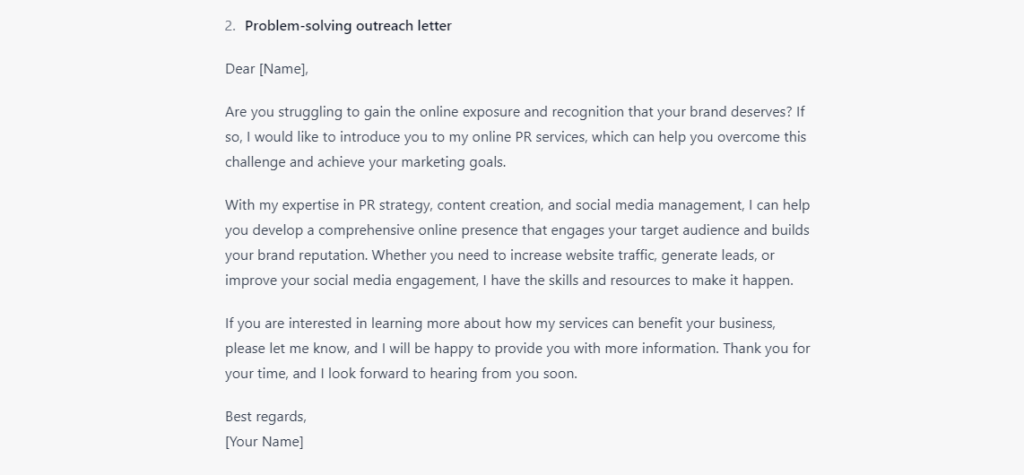Click the words 'Thank you for' in the last paragraph
Image resolution: width=1024 pixels, height=475 pixels.
(767, 348)
